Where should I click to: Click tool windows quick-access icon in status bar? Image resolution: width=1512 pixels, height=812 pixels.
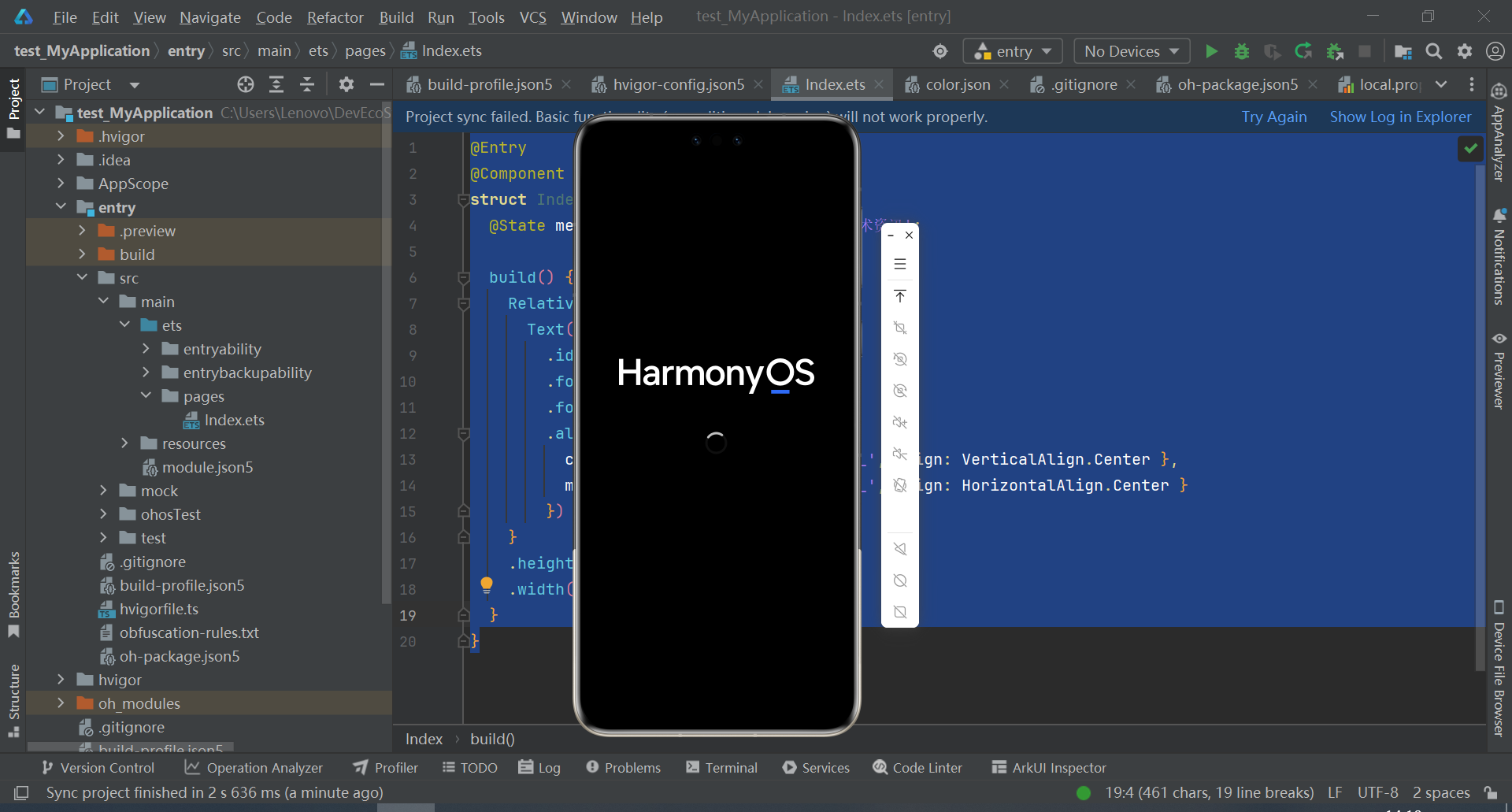[21, 792]
